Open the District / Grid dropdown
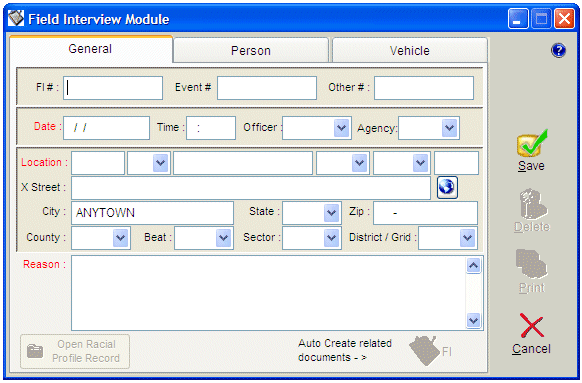 [467, 238]
